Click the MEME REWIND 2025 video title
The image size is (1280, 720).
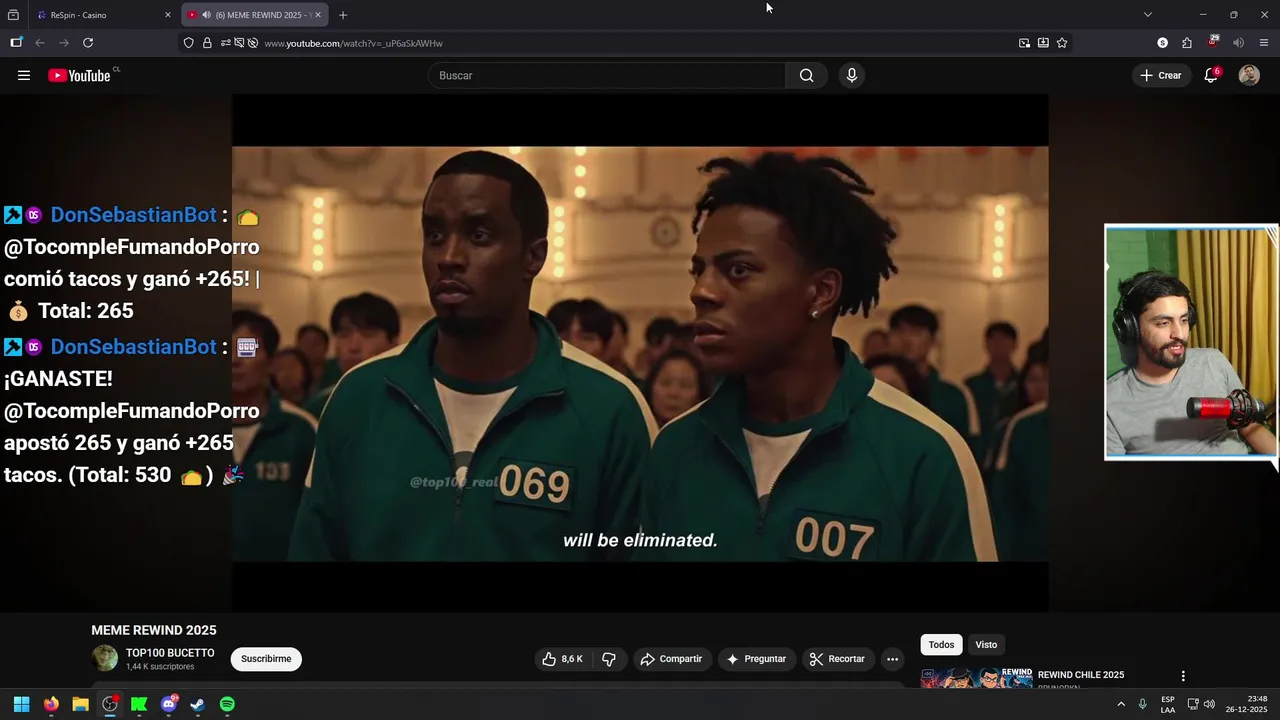pyautogui.click(x=154, y=630)
